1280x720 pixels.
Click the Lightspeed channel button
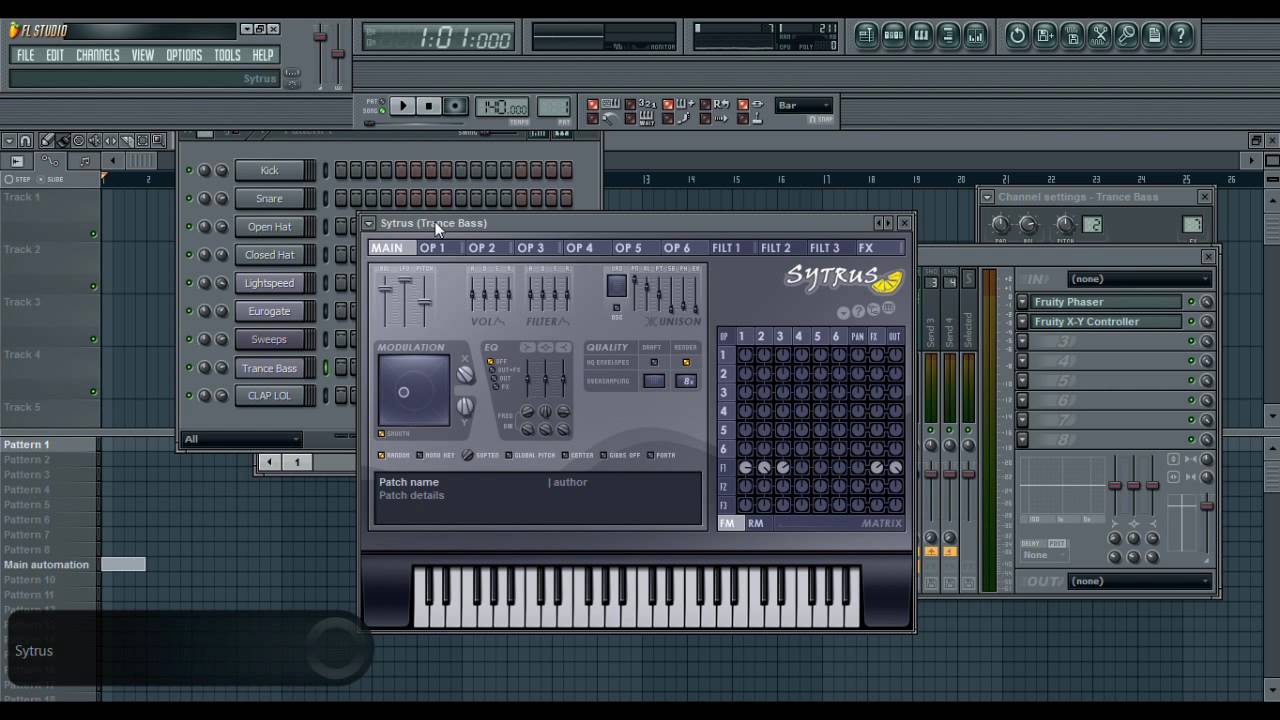269,283
